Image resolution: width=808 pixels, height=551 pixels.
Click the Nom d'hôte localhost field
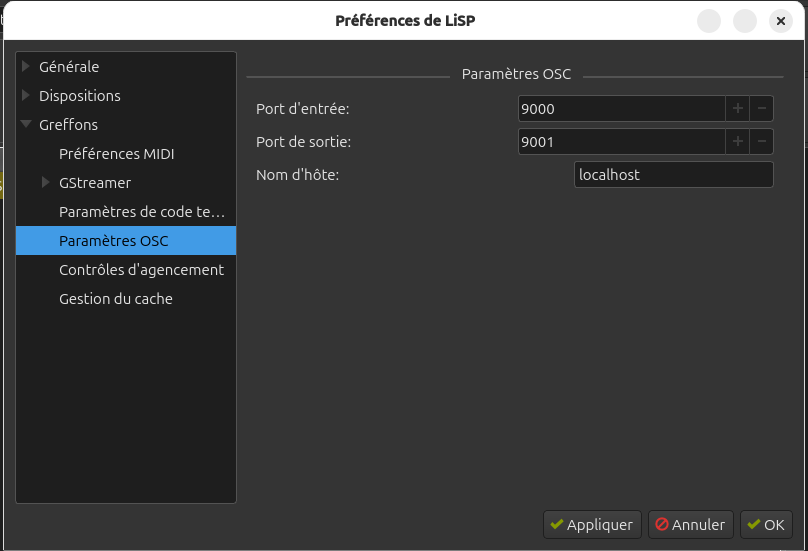(x=674, y=175)
